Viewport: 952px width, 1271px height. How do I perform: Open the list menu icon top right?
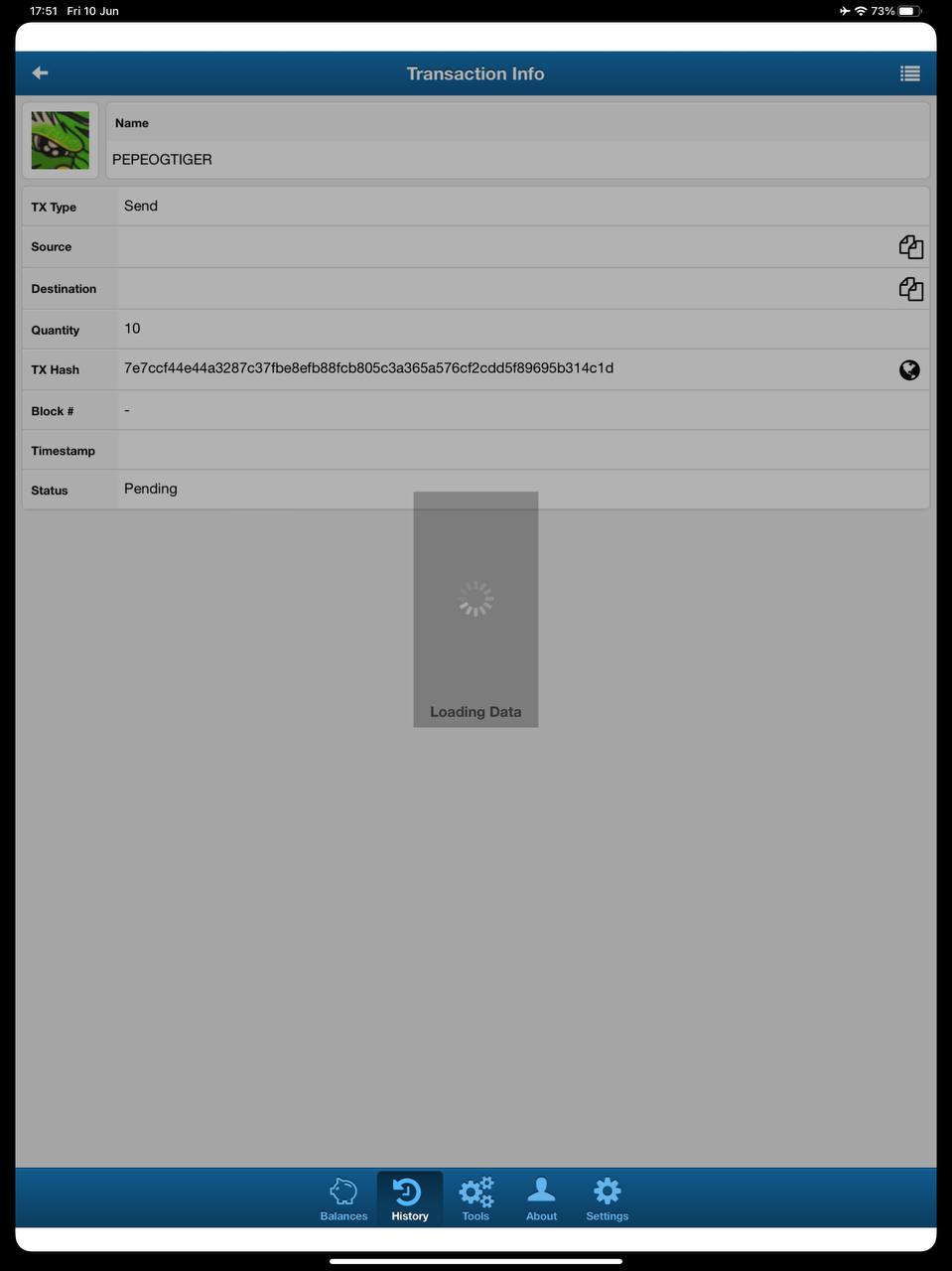point(909,73)
